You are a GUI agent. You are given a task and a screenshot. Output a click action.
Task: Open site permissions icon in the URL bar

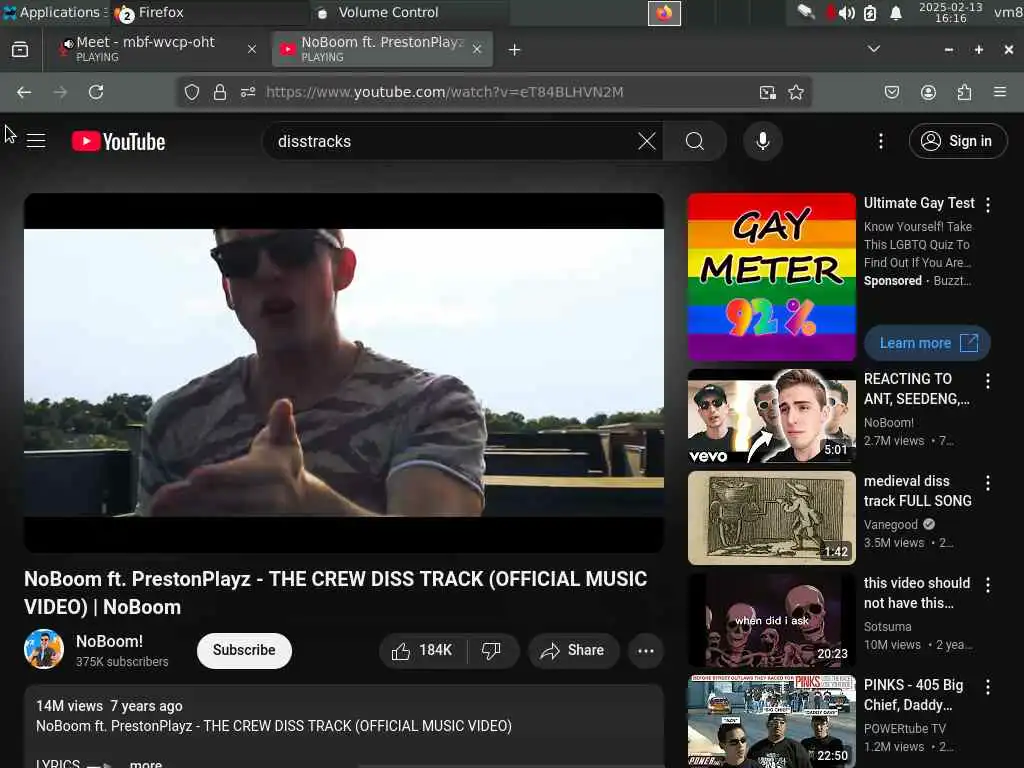coord(248,92)
